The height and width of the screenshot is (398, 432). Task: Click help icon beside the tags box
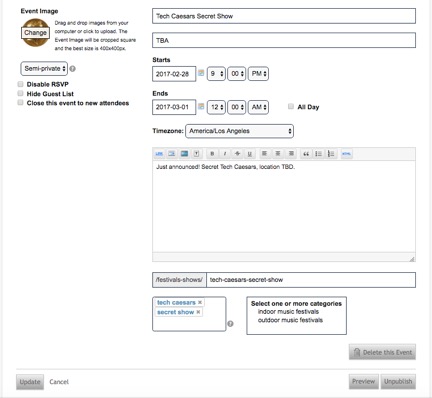230,324
